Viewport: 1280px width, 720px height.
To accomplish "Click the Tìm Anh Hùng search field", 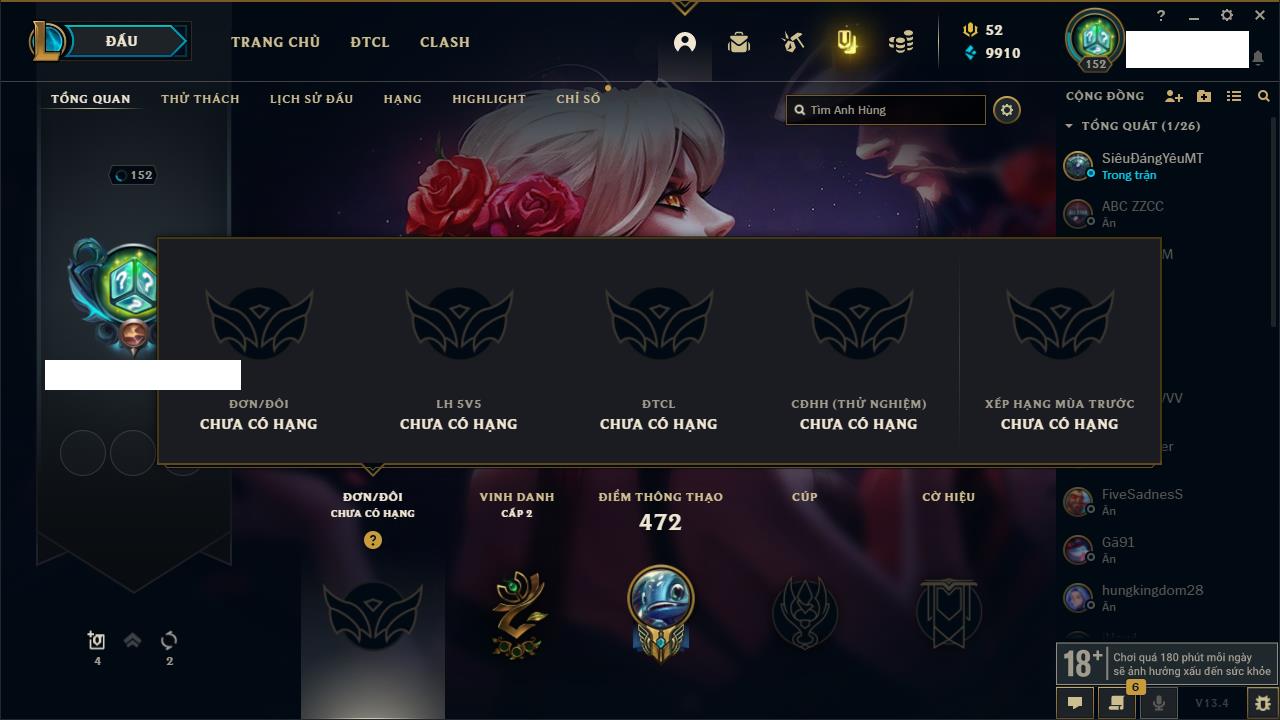I will (x=886, y=110).
